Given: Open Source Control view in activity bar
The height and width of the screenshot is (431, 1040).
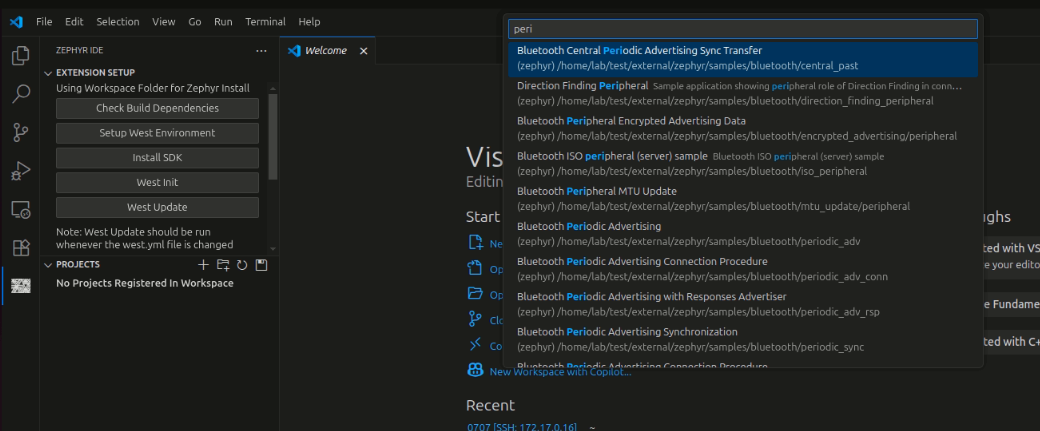Looking at the screenshot, I should tap(21, 133).
